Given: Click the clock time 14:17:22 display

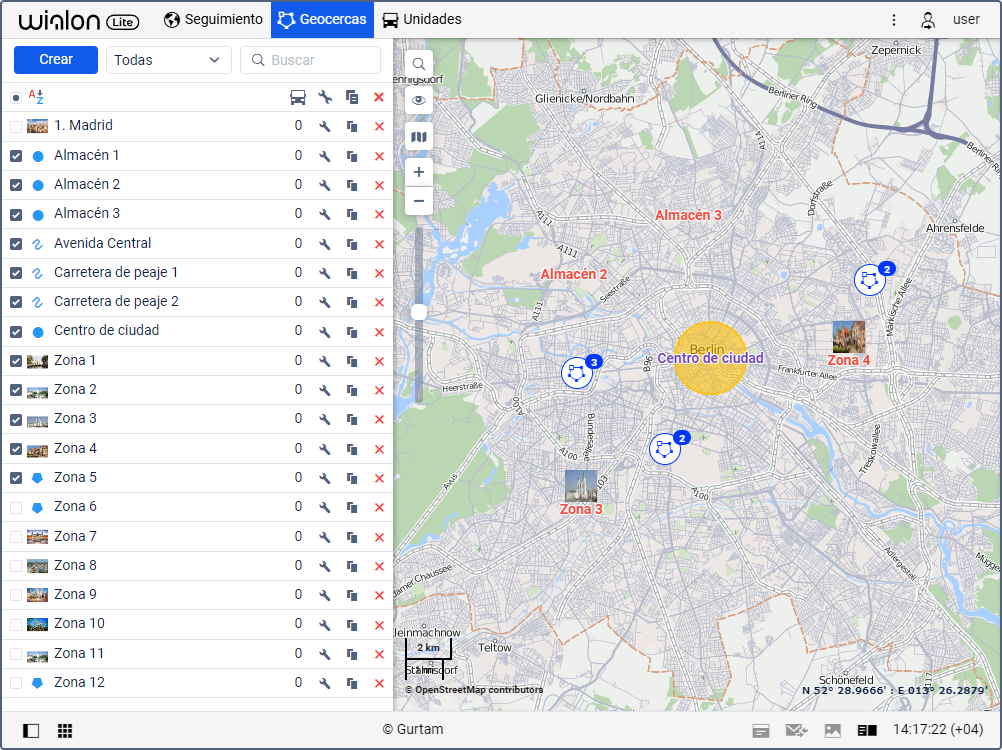Looking at the screenshot, I should tap(937, 730).
